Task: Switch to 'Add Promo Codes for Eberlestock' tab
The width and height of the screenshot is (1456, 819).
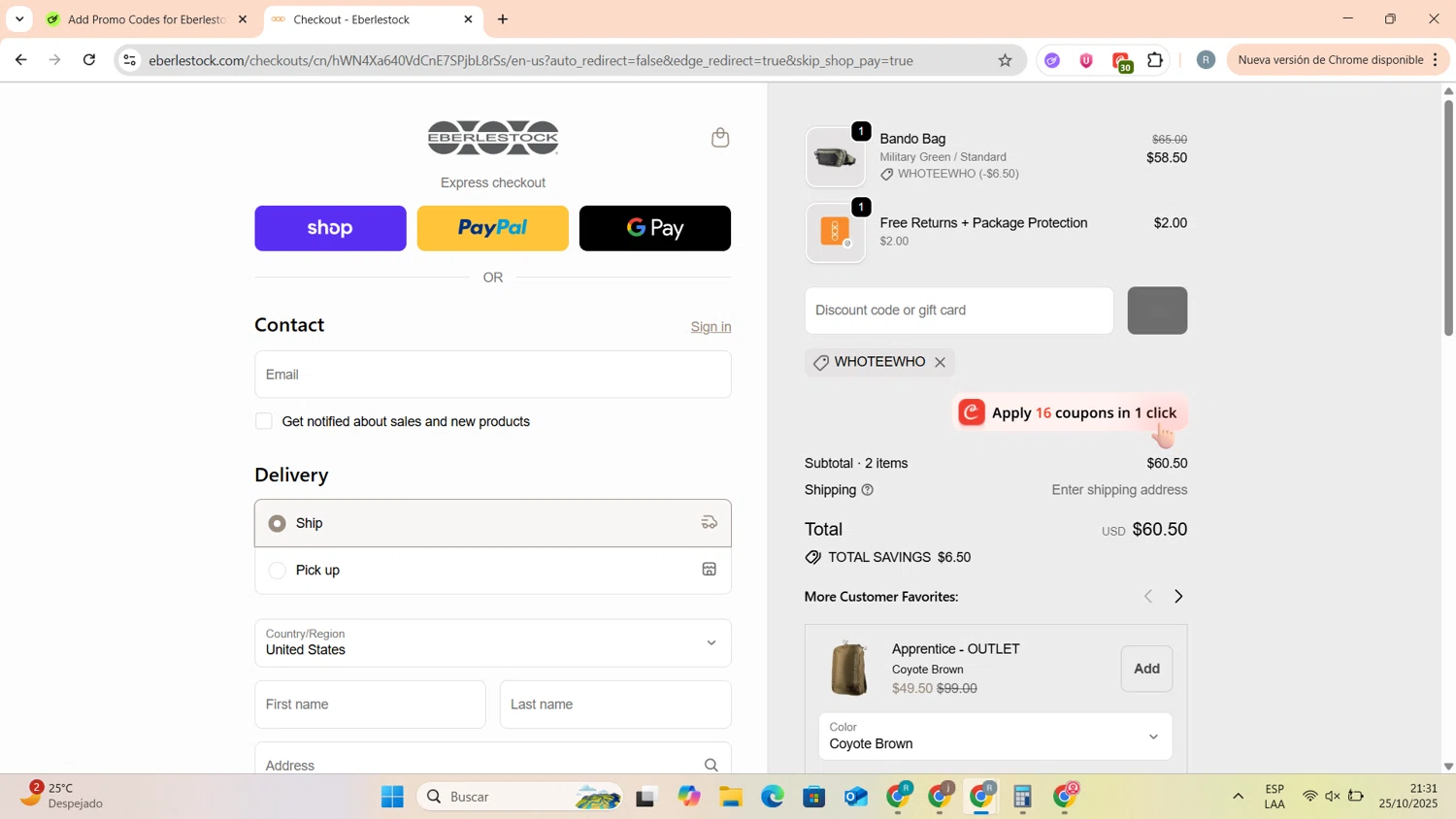Action: click(x=146, y=19)
